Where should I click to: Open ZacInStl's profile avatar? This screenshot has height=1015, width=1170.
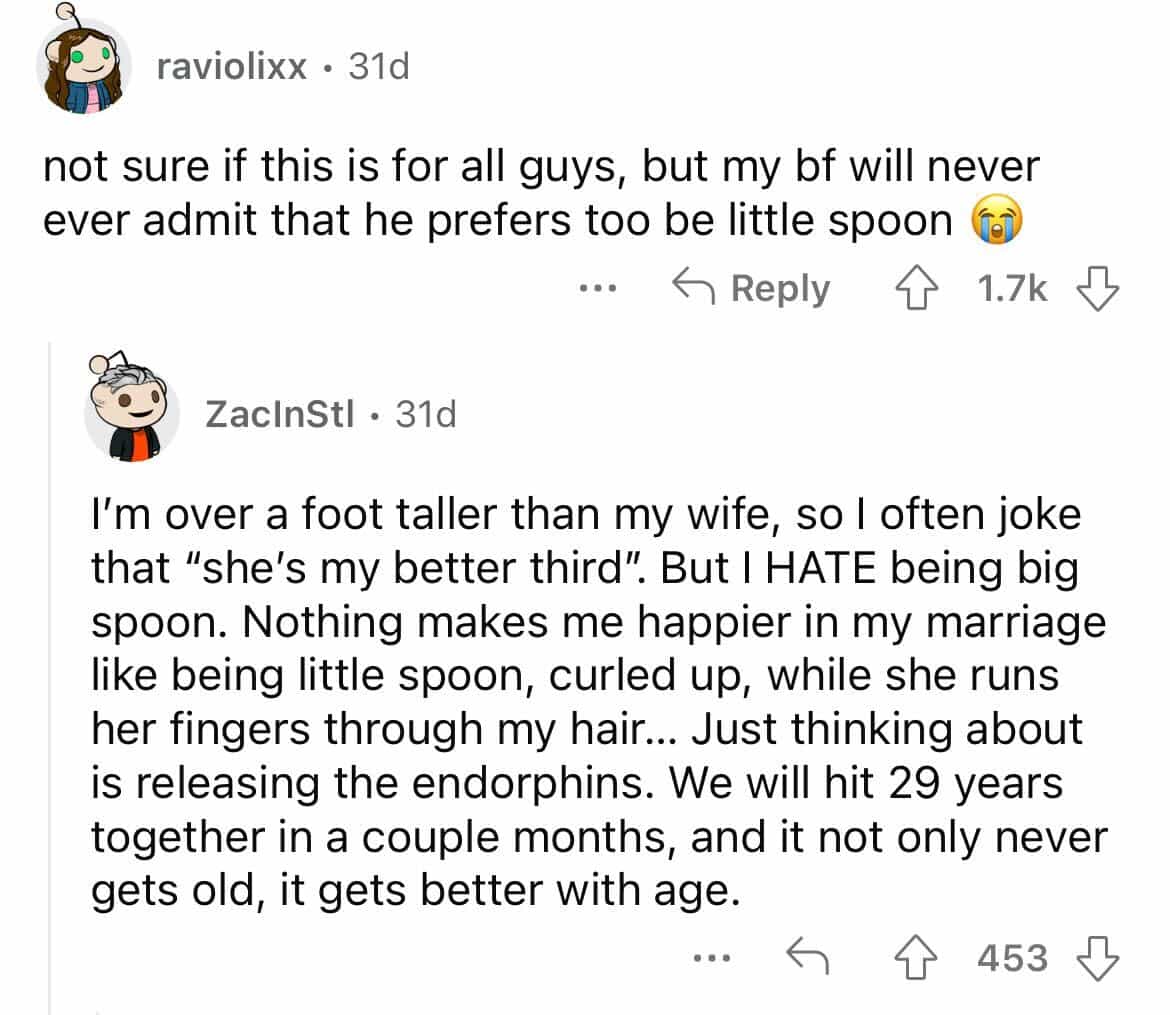pyautogui.click(x=131, y=413)
